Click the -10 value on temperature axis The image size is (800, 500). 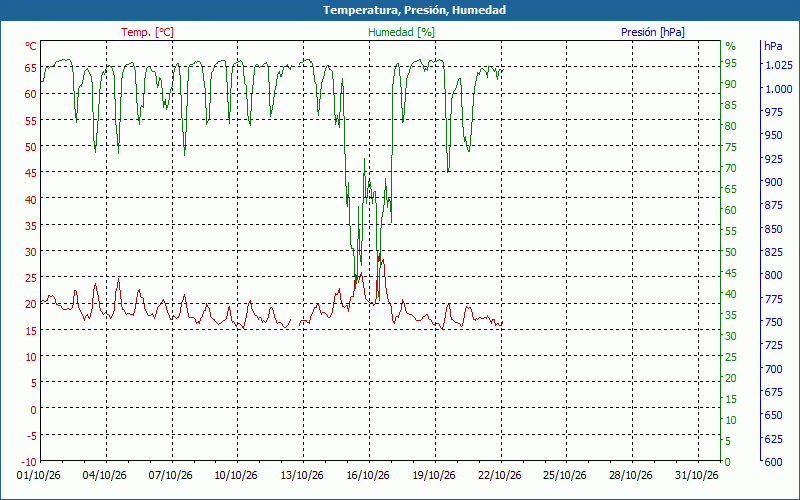coord(29,462)
